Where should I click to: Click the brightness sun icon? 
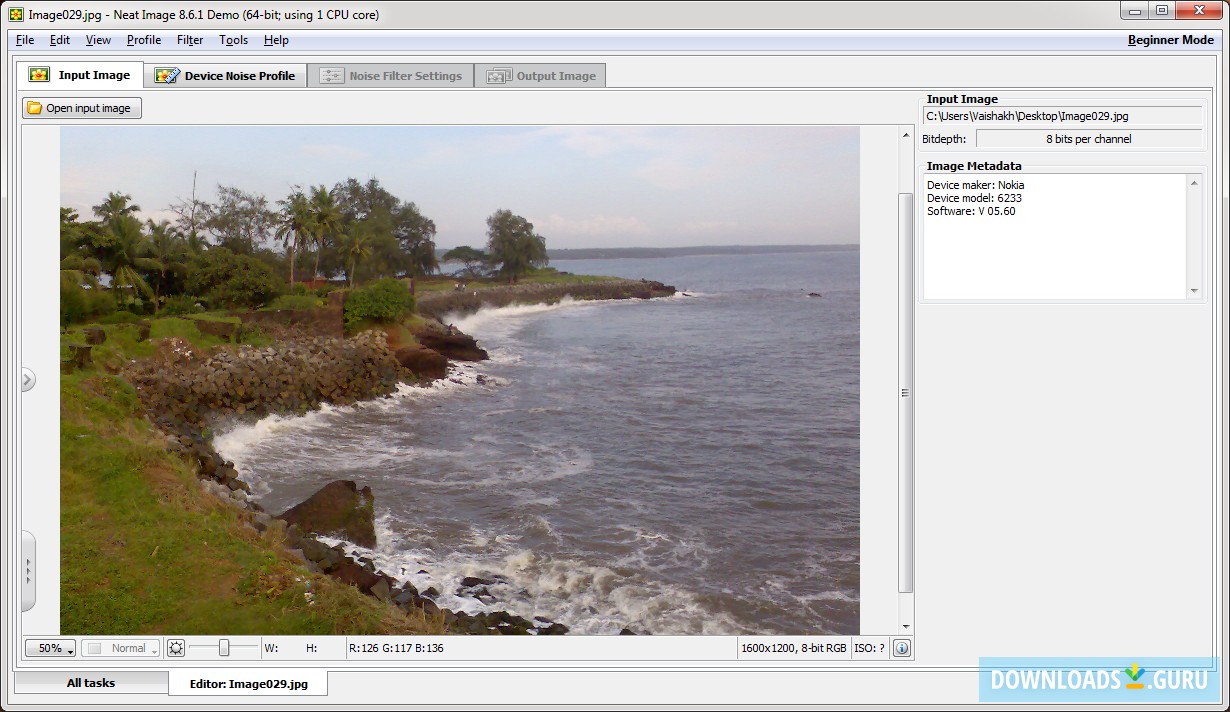pos(176,648)
